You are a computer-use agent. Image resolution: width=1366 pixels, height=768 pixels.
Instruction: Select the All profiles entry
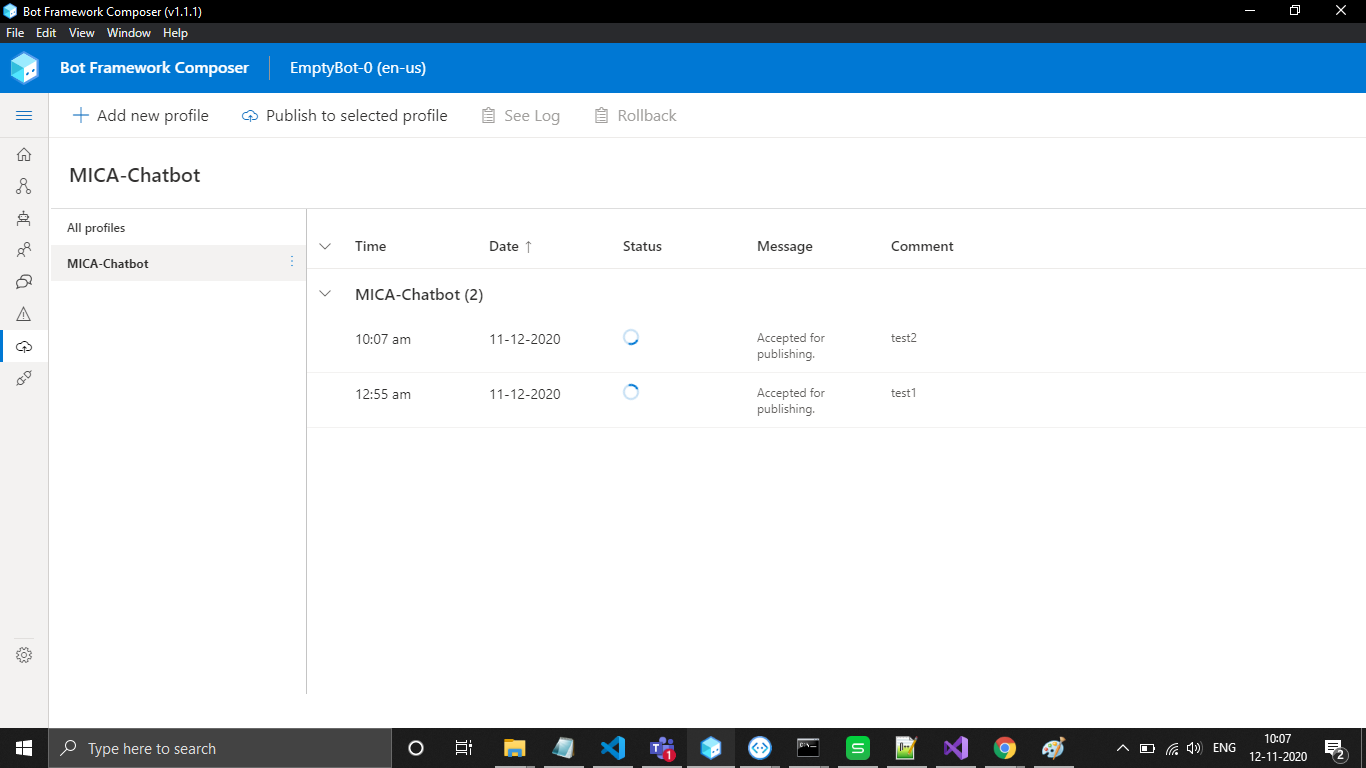click(x=95, y=227)
